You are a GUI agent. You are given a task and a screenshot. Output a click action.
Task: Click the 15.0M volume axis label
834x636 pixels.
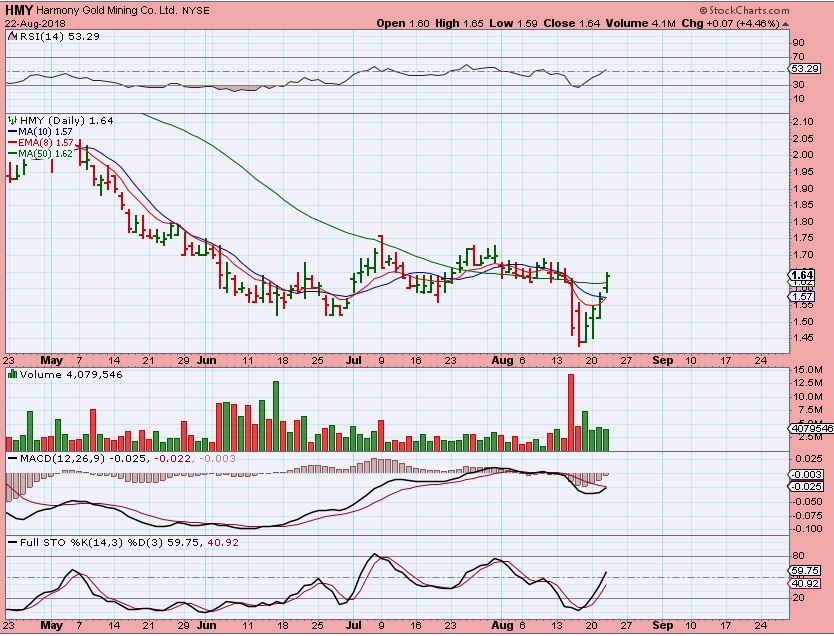coord(808,370)
